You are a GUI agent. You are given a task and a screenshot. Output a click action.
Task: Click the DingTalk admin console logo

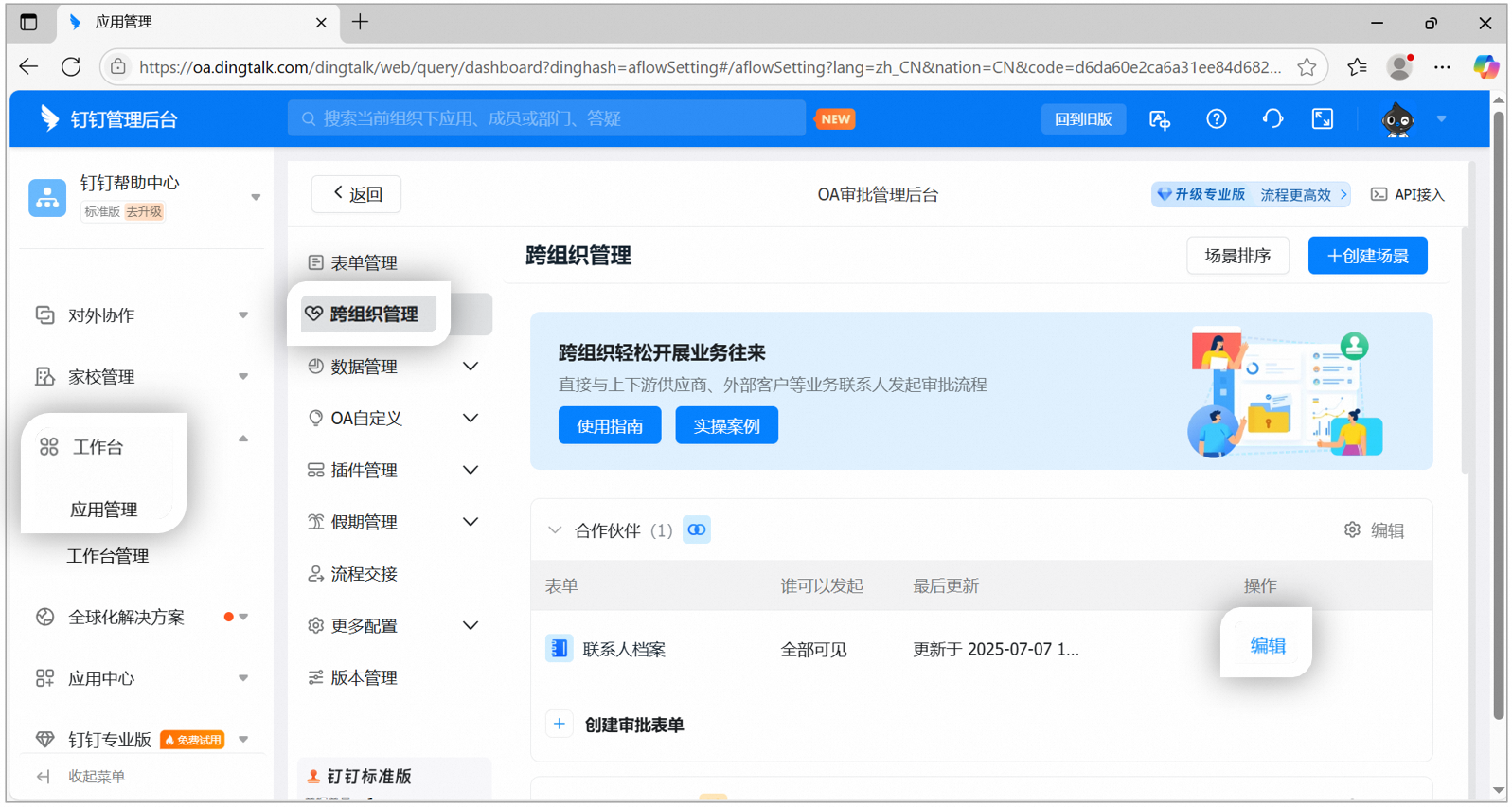[x=109, y=118]
